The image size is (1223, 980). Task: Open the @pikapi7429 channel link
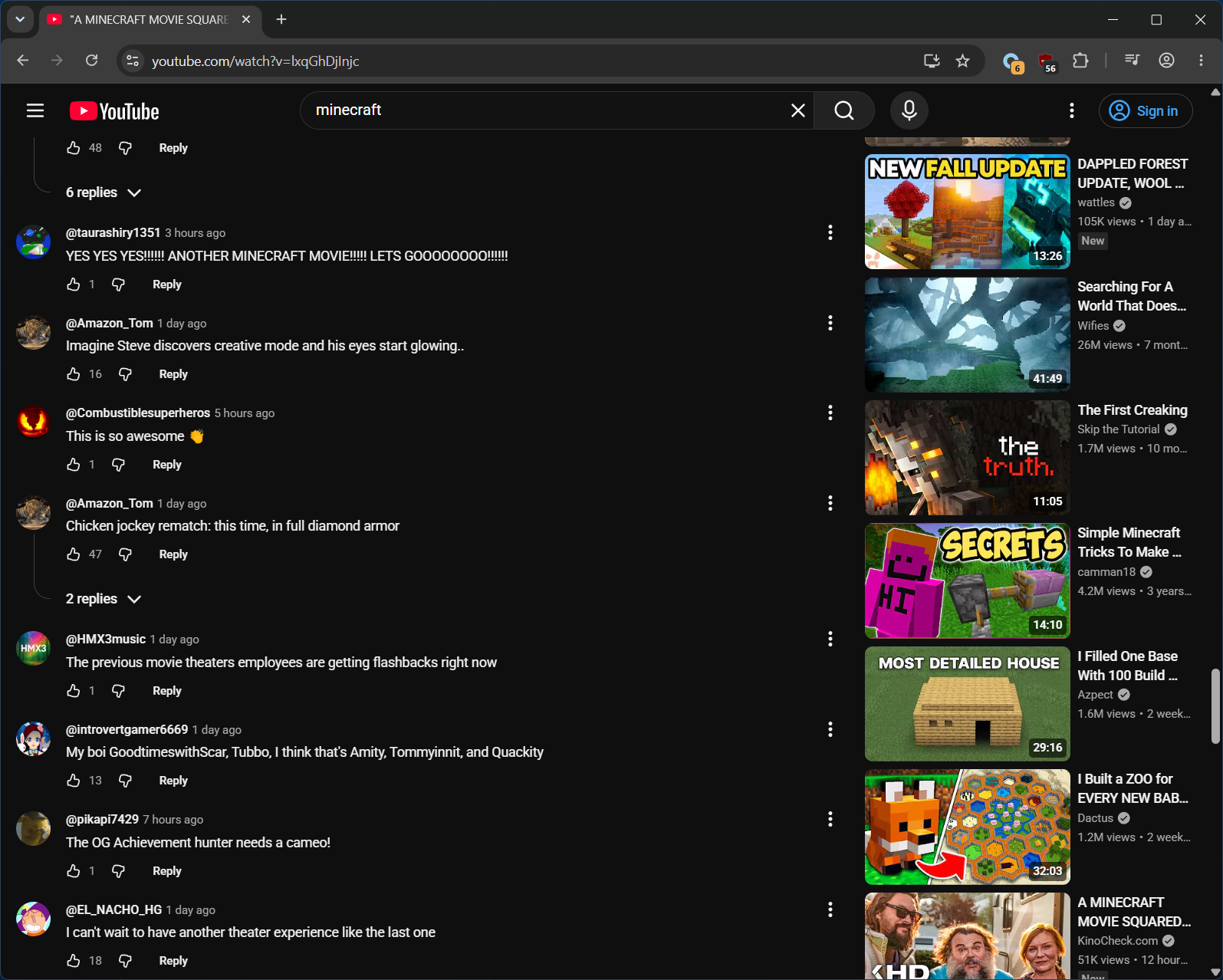[x=102, y=819]
